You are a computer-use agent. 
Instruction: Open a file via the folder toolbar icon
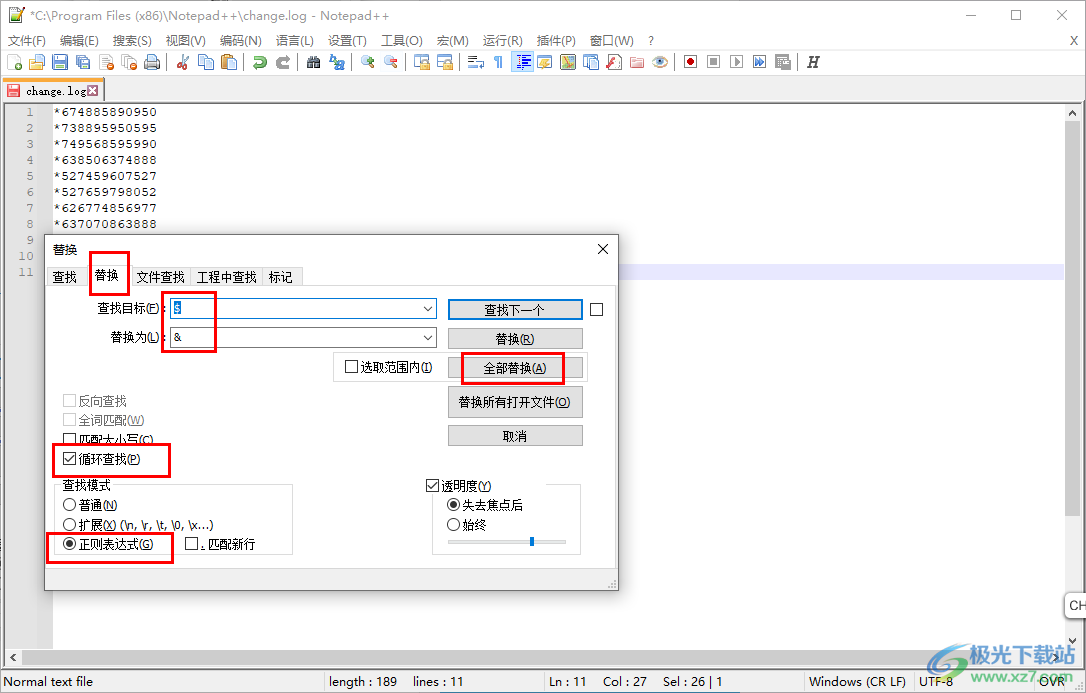click(x=37, y=62)
